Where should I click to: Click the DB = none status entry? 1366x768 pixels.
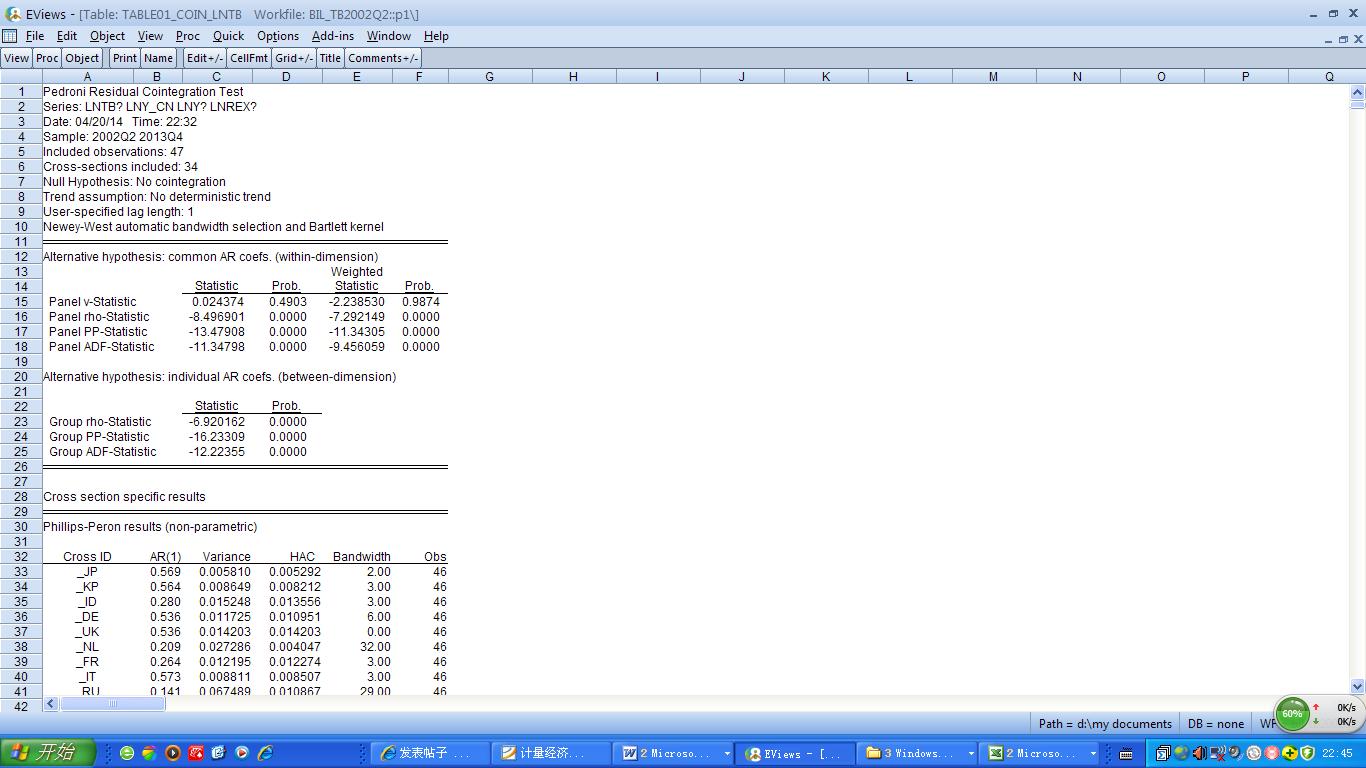pos(1216,724)
